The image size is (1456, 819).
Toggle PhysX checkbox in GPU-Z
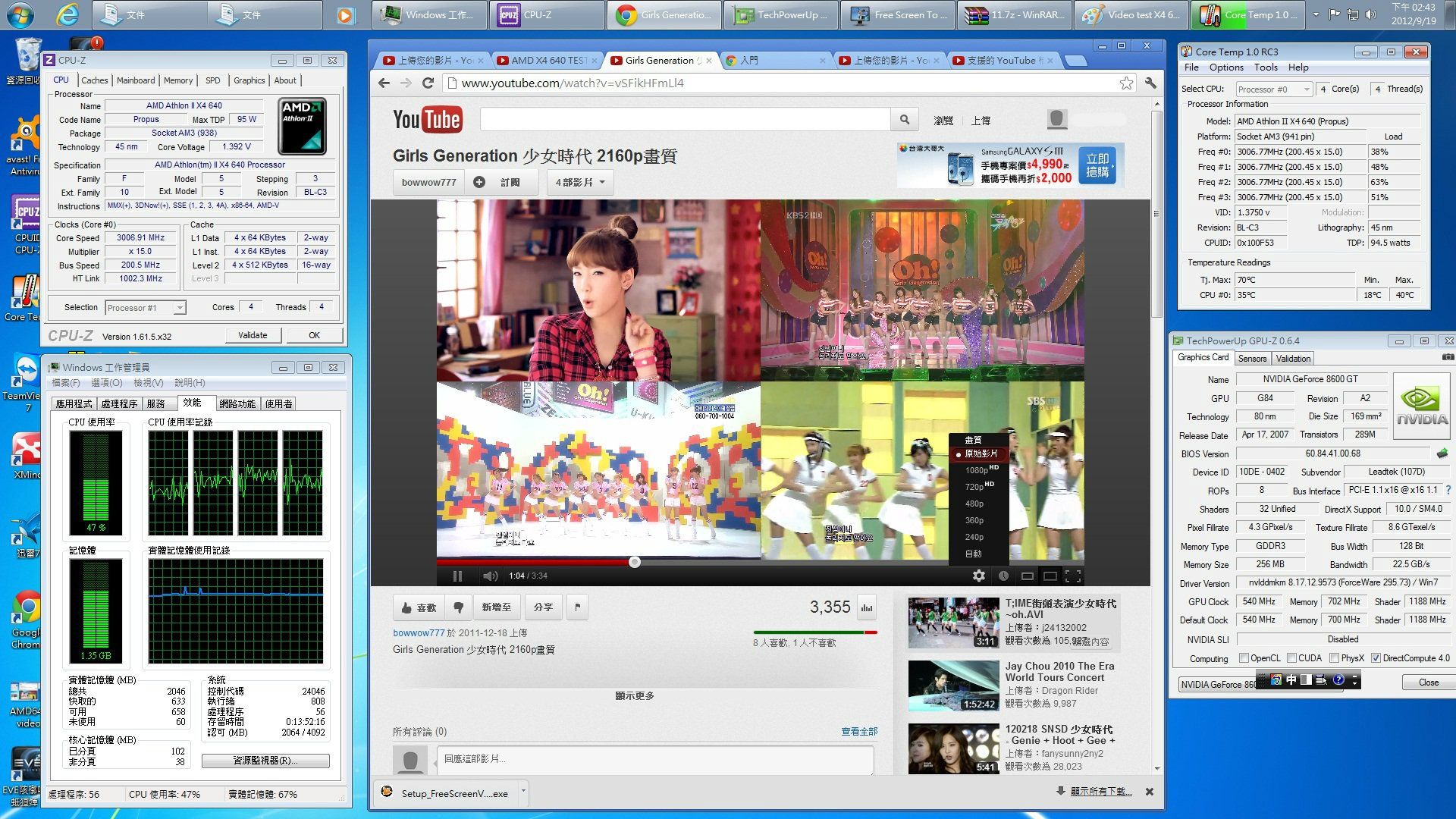coord(1333,657)
